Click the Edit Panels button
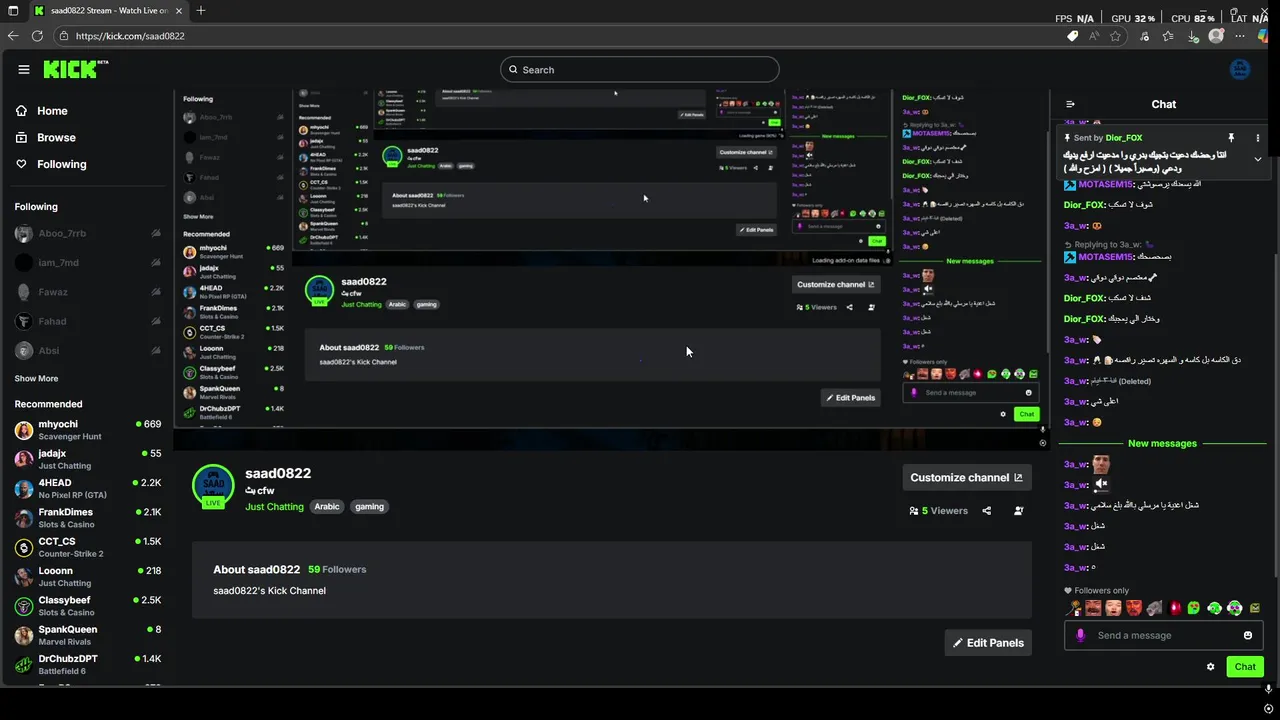Viewport: 1280px width, 720px height. pos(988,643)
